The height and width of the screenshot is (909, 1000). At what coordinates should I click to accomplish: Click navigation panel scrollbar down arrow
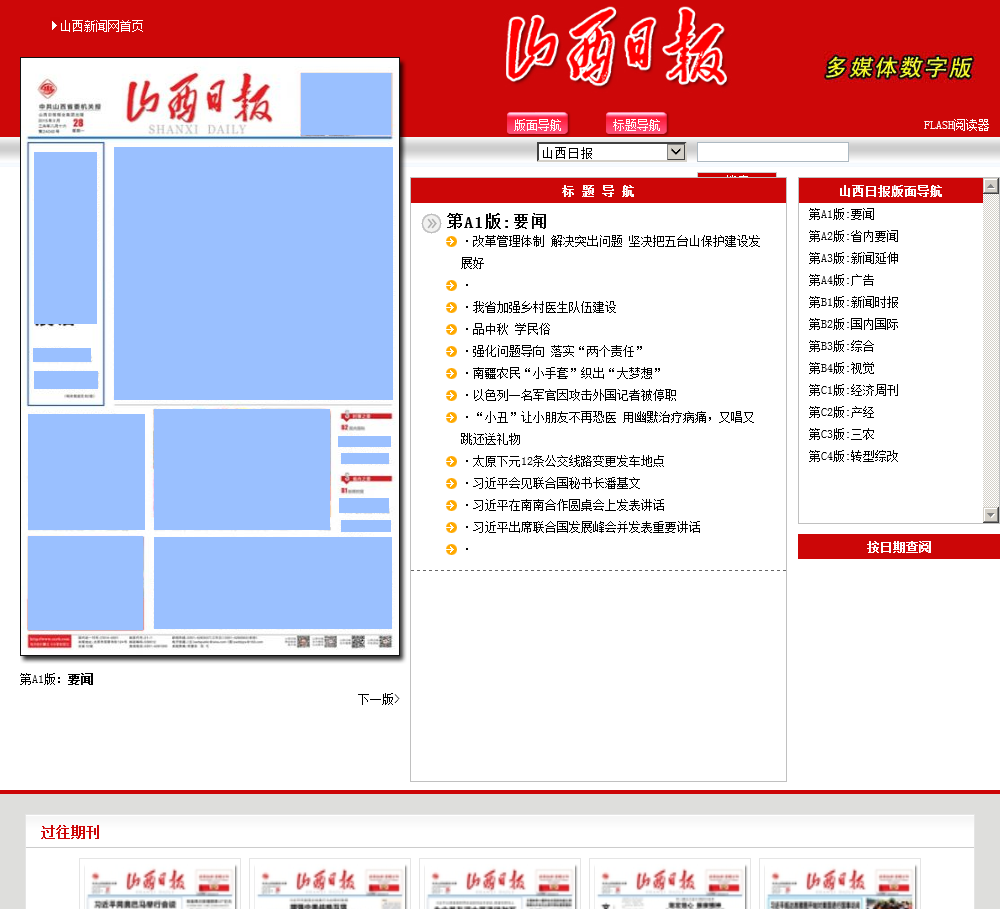pos(990,515)
